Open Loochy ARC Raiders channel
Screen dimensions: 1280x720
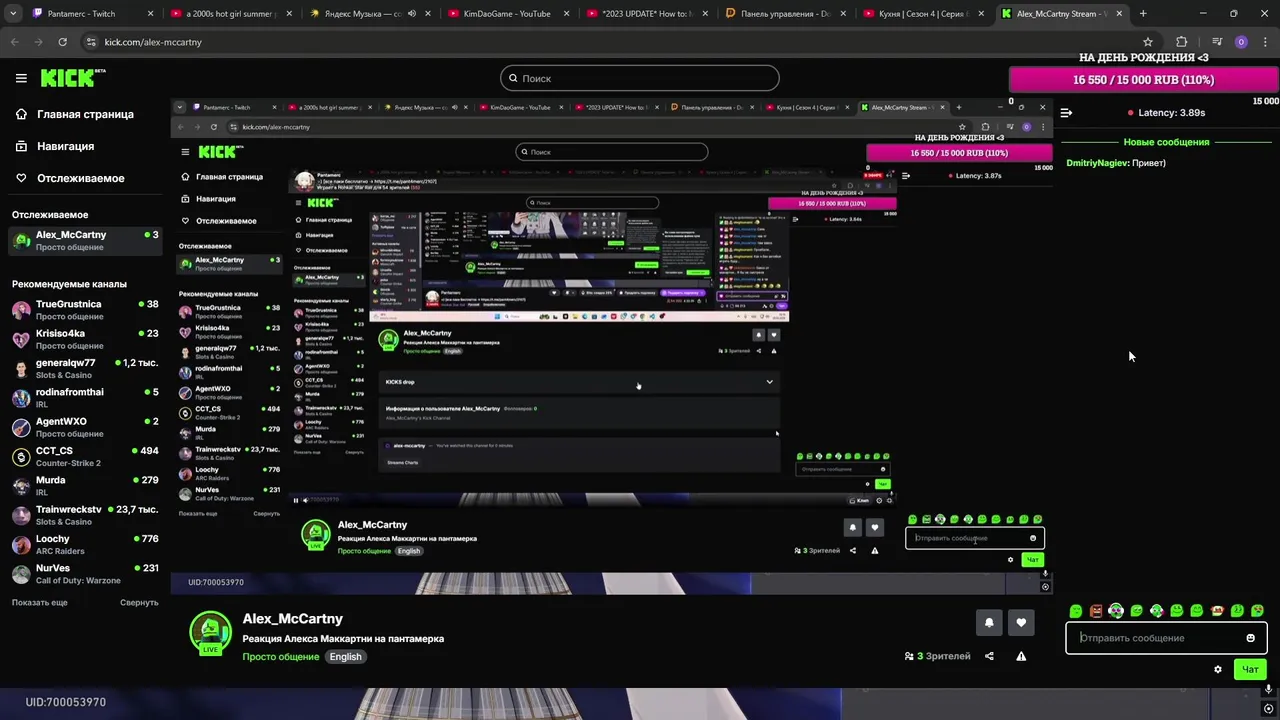point(84,545)
